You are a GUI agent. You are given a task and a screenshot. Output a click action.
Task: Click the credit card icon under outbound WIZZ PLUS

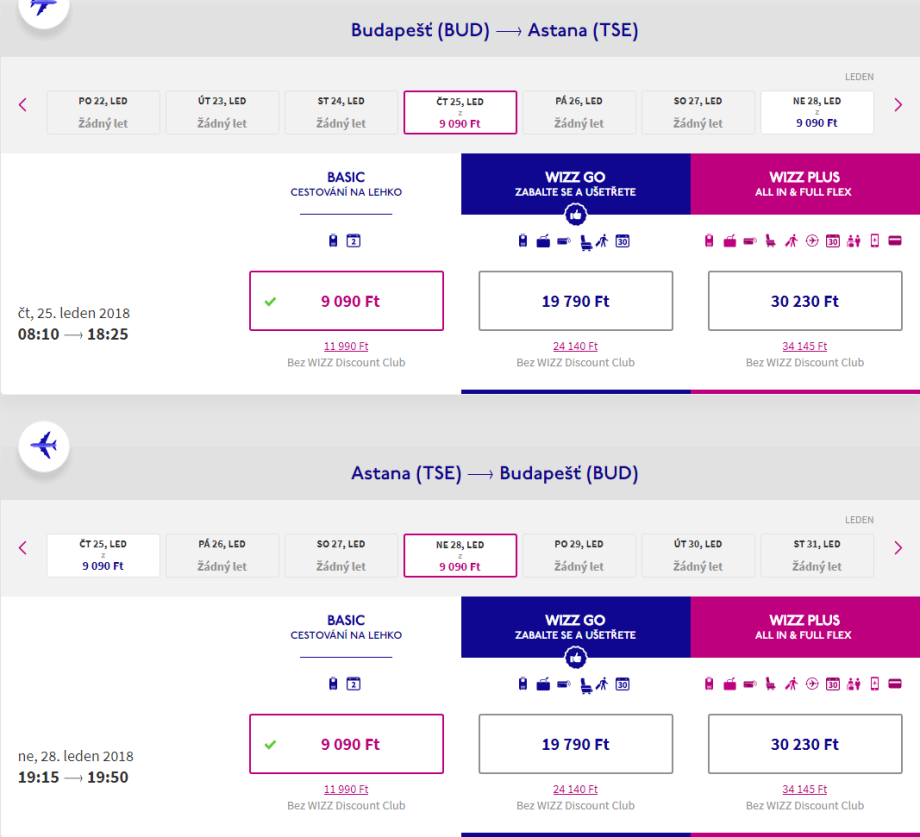coord(895,241)
